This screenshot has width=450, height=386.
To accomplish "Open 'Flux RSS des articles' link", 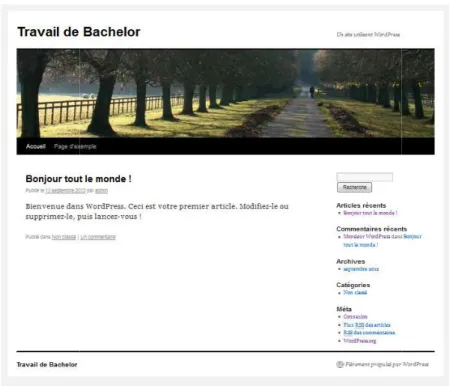I will [367, 325].
